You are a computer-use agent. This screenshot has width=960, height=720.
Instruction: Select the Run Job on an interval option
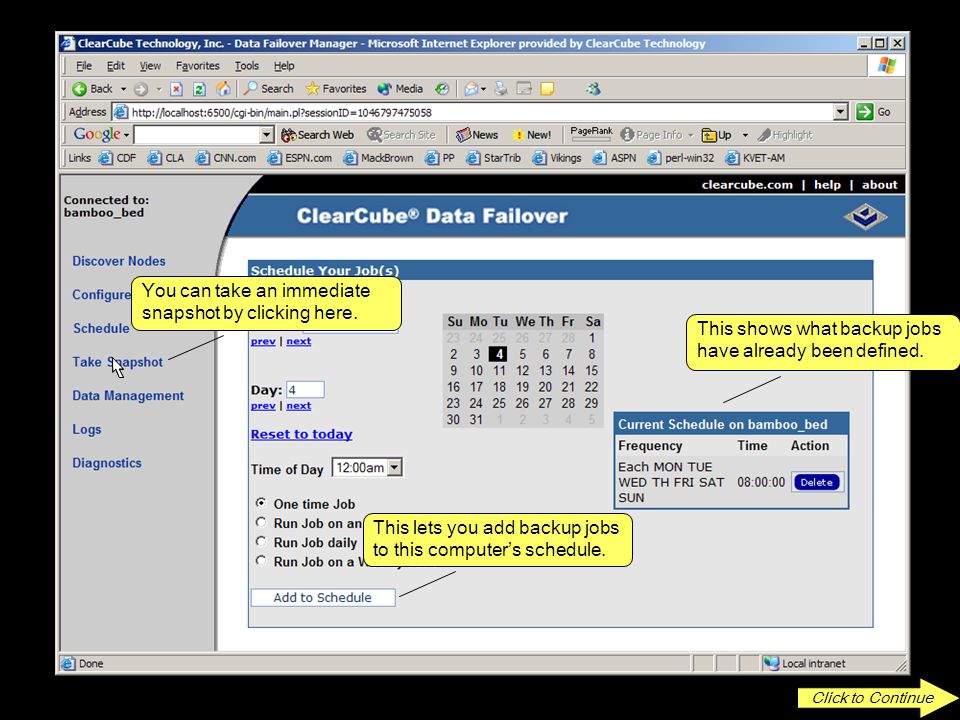pos(261,522)
